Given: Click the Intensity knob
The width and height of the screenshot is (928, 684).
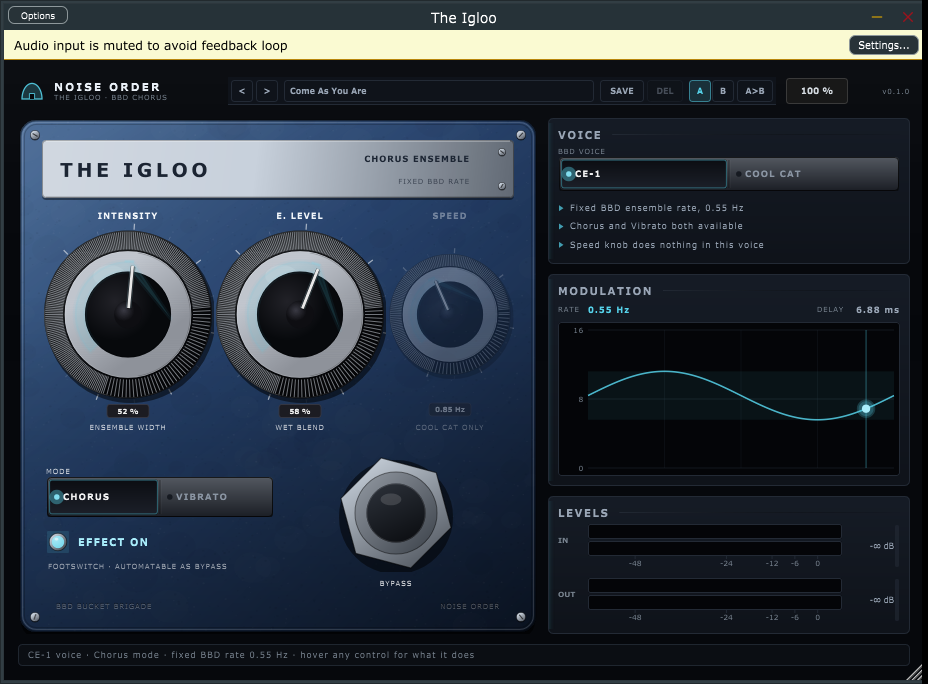Looking at the screenshot, I should [128, 314].
